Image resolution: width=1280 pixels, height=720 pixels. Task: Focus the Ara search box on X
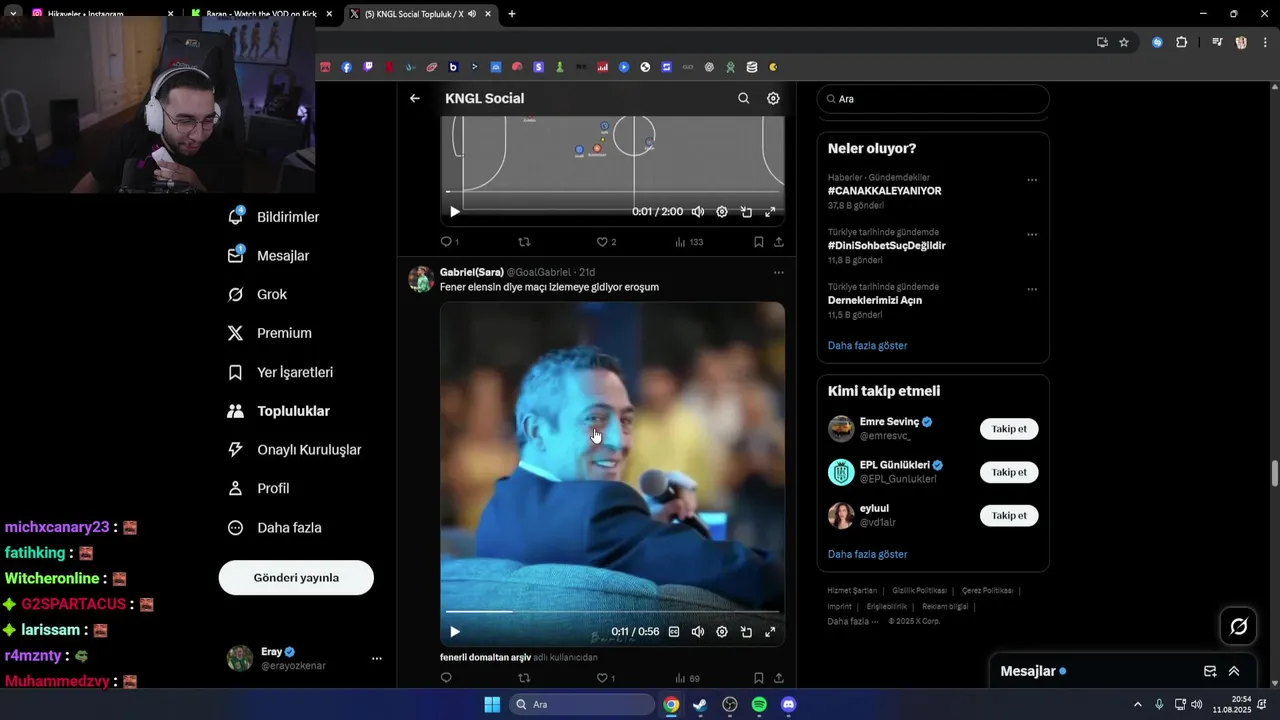coord(933,99)
